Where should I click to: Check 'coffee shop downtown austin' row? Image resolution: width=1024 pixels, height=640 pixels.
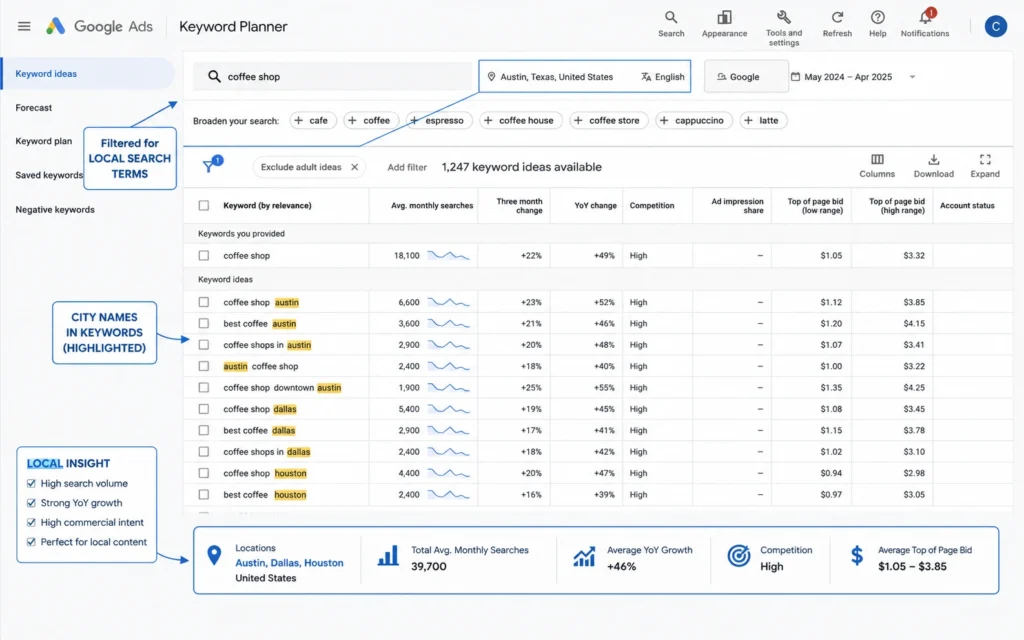click(204, 388)
